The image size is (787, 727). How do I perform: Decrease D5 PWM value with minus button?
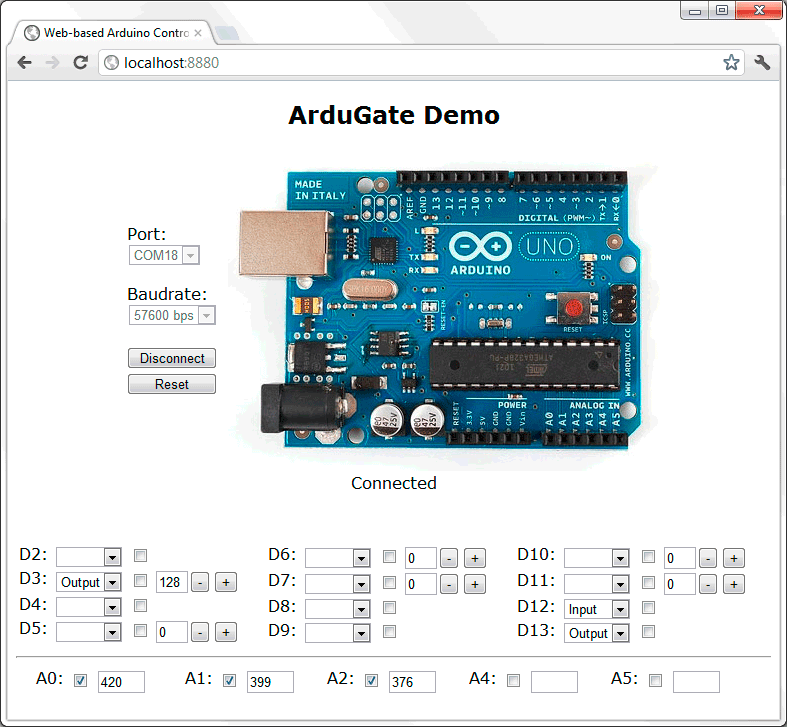200,632
